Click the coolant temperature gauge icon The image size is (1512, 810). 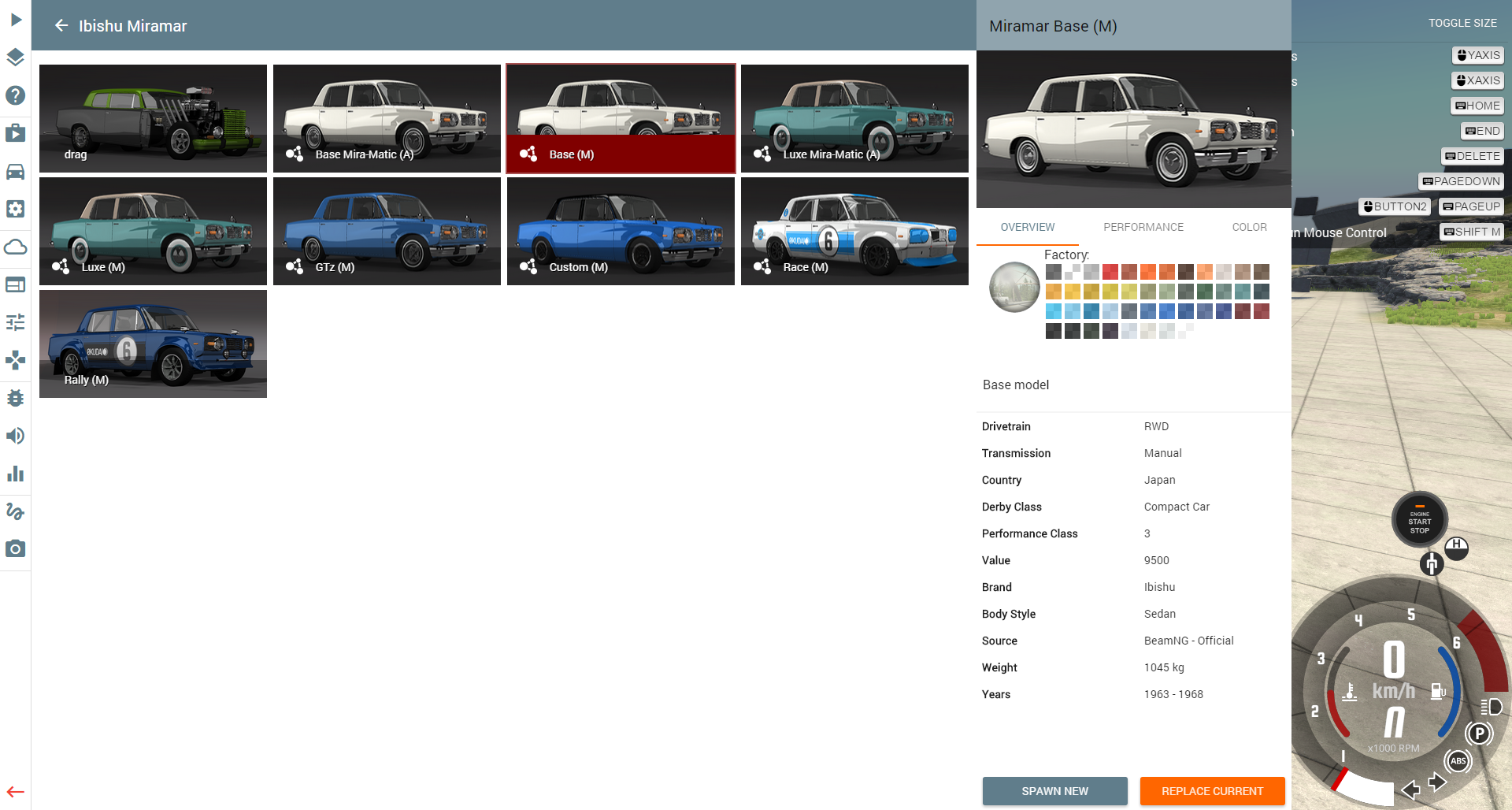pos(1350,692)
